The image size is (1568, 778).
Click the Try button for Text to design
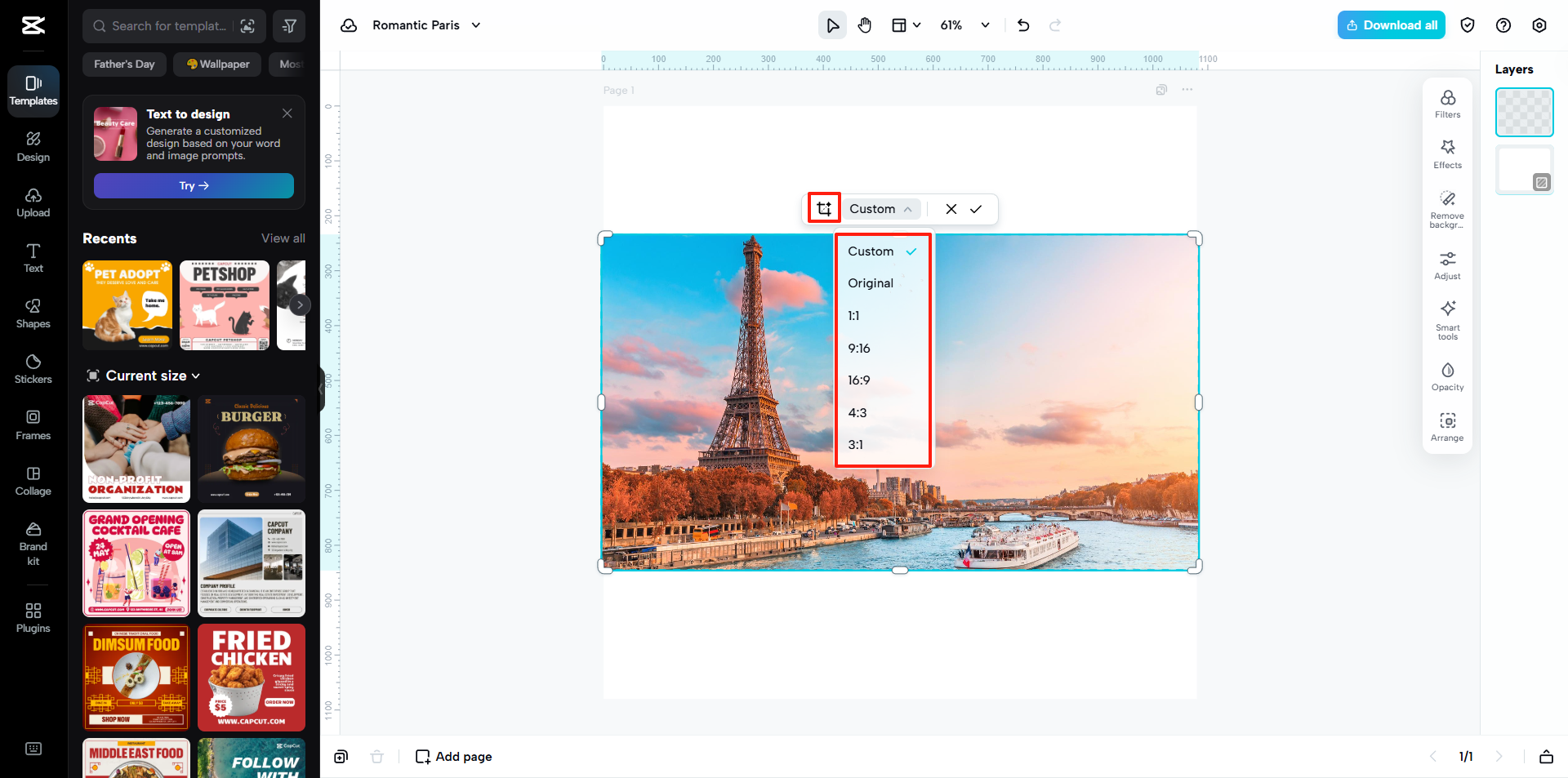point(193,185)
